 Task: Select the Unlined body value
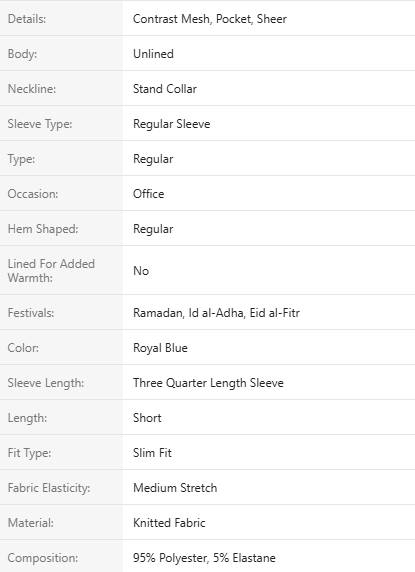(153, 54)
